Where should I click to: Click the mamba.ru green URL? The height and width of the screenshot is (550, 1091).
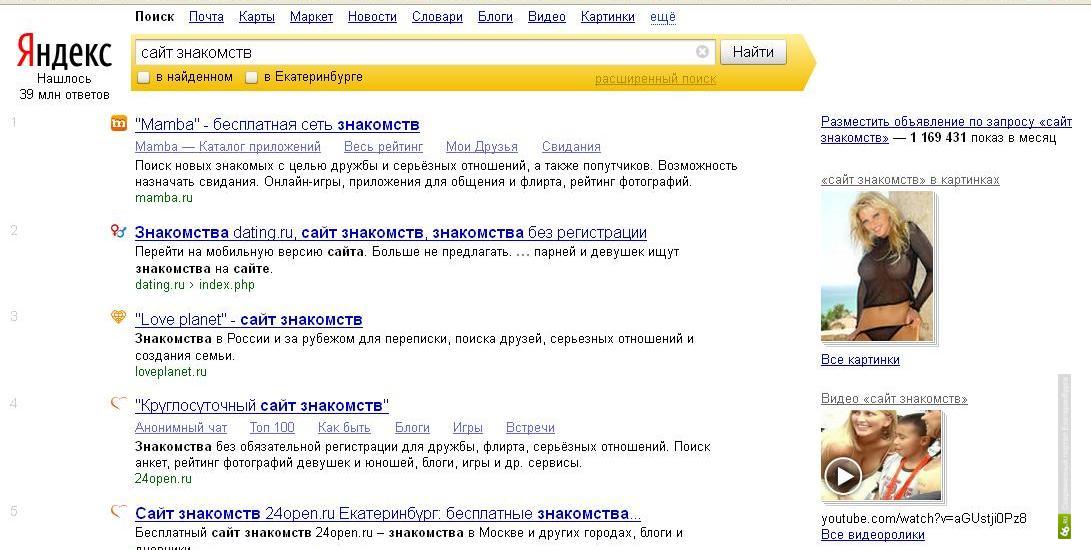[x=164, y=198]
